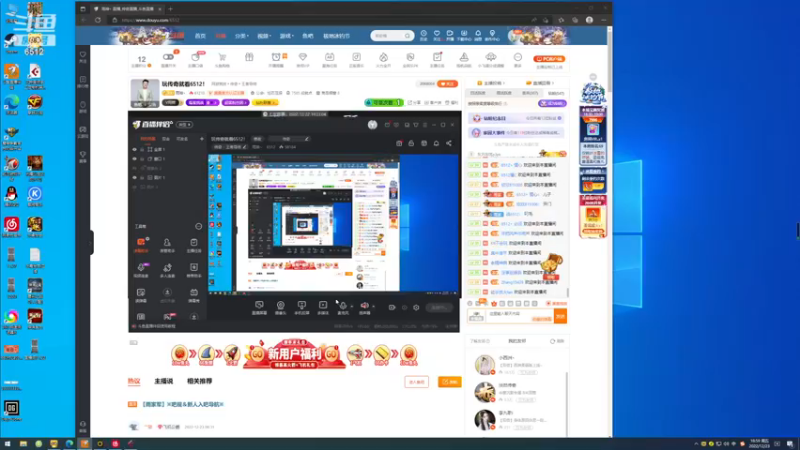Click the share icon at the streaming app's top right
This screenshot has height=450, width=800.
(x=449, y=144)
